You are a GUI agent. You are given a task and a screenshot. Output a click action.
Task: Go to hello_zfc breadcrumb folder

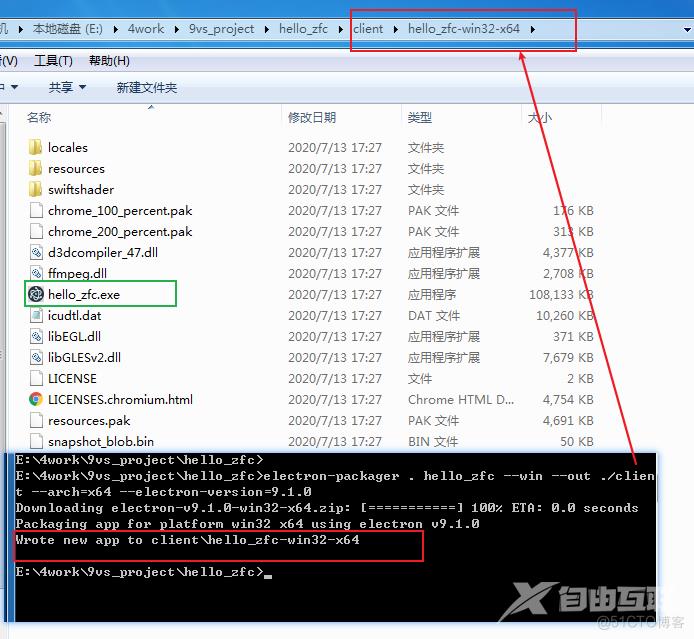(x=303, y=29)
